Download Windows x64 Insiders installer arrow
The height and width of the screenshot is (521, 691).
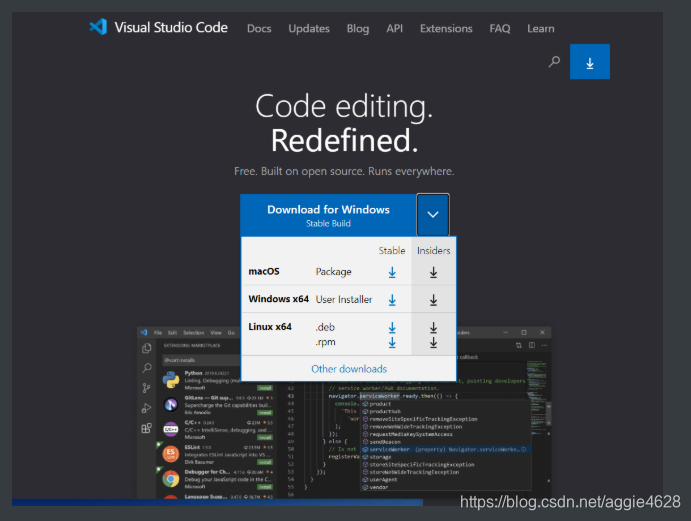click(433, 300)
